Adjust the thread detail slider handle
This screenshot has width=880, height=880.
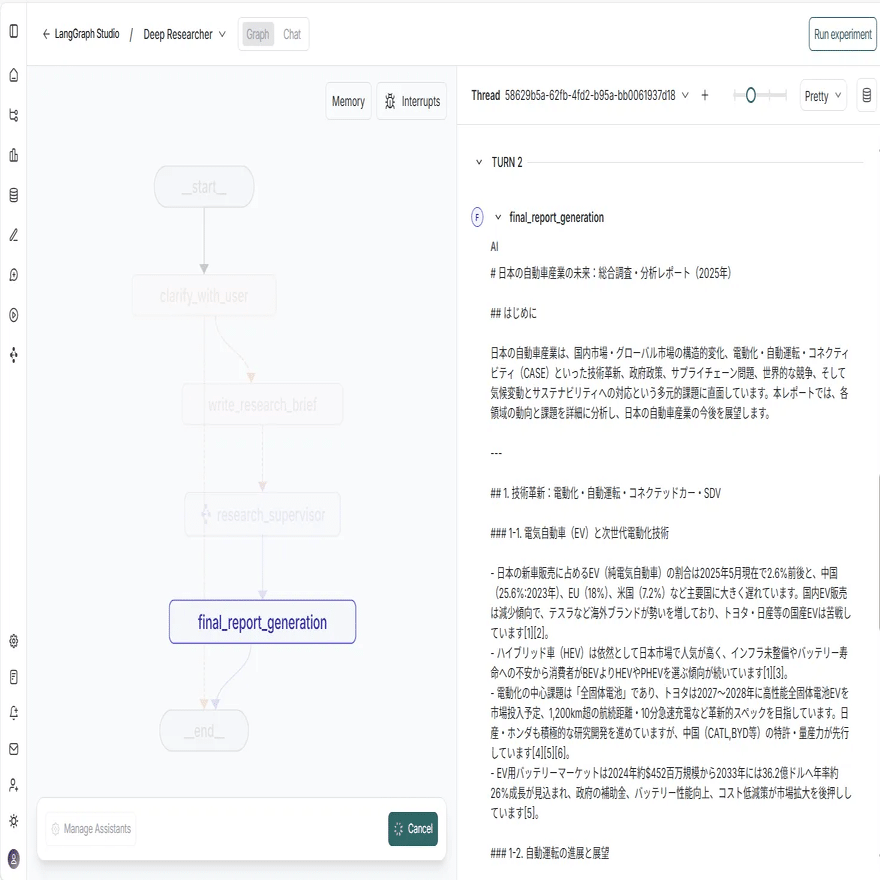tap(750, 95)
